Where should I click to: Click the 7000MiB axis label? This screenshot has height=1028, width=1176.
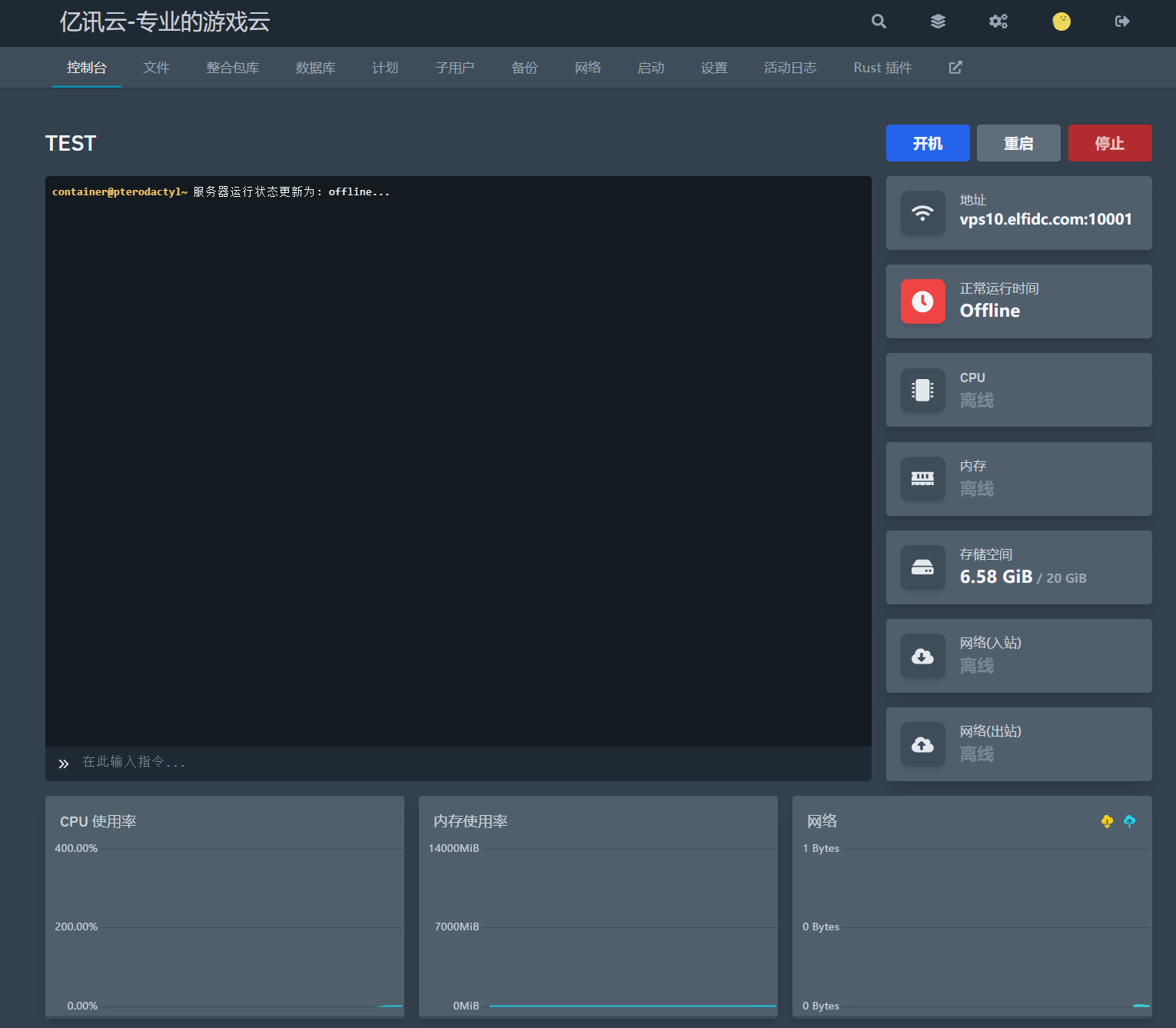(457, 927)
